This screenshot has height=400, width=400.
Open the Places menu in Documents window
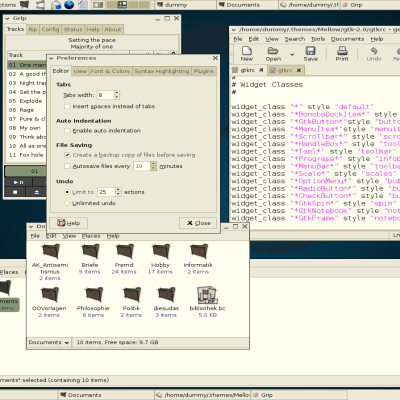click(91, 236)
